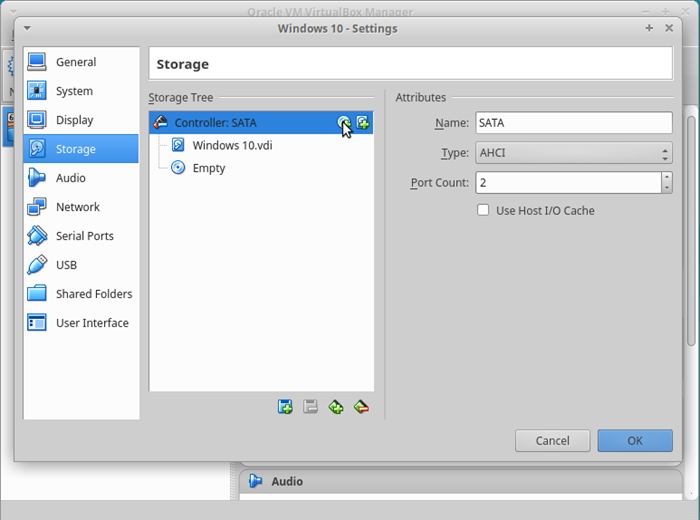Click the Serial Ports connector icon
700x520 pixels.
37,236
